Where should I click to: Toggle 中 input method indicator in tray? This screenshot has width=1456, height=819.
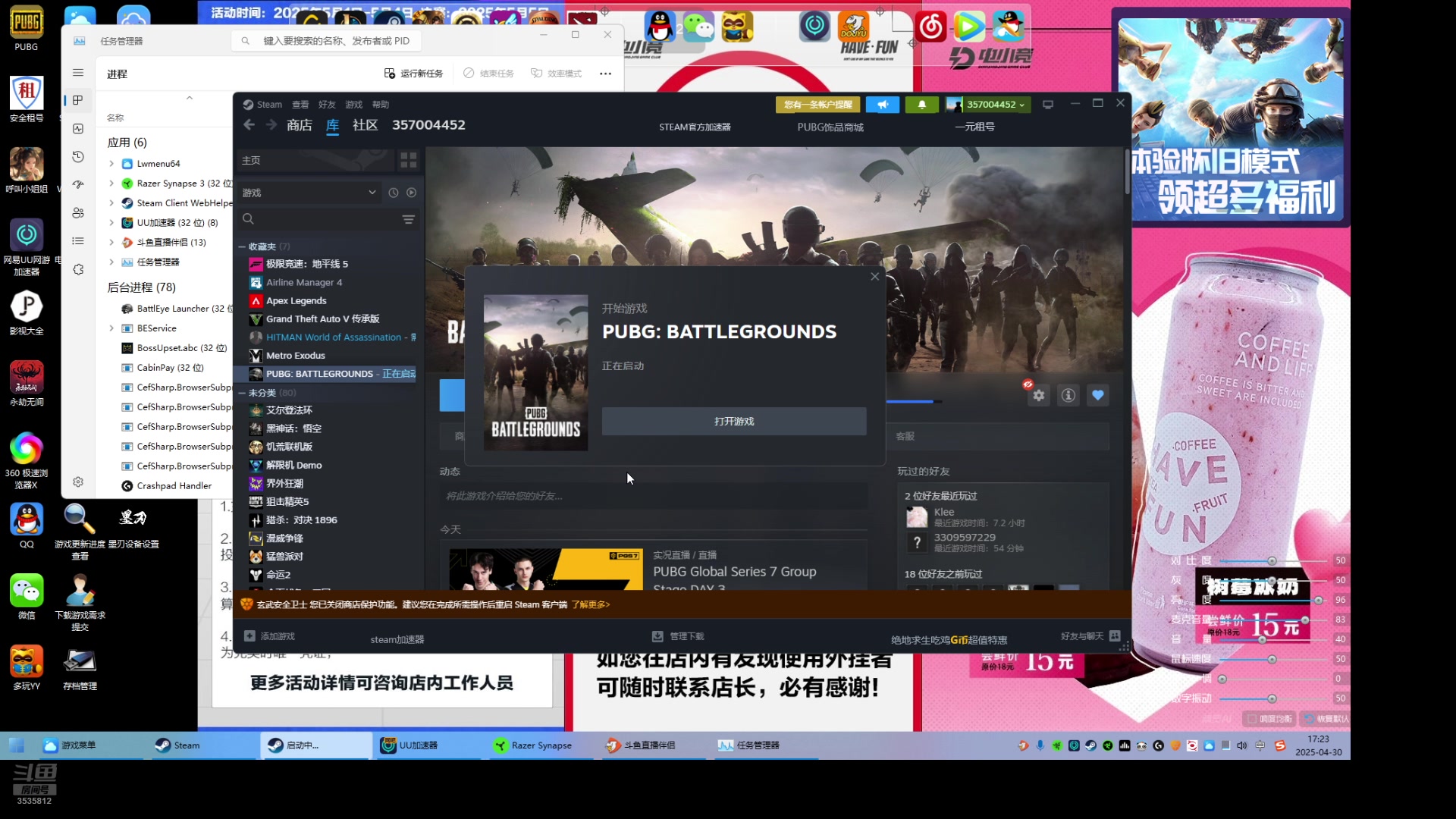point(1260,745)
